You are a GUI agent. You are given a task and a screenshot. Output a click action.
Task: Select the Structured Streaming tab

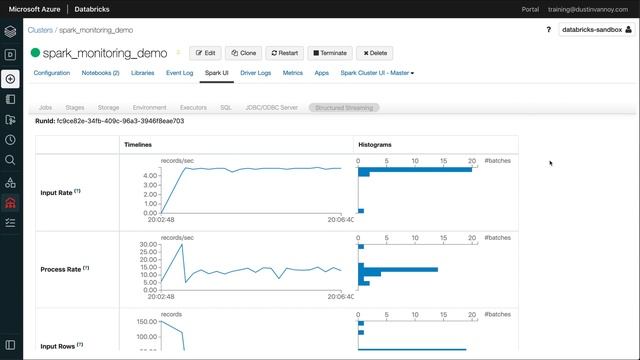point(344,108)
